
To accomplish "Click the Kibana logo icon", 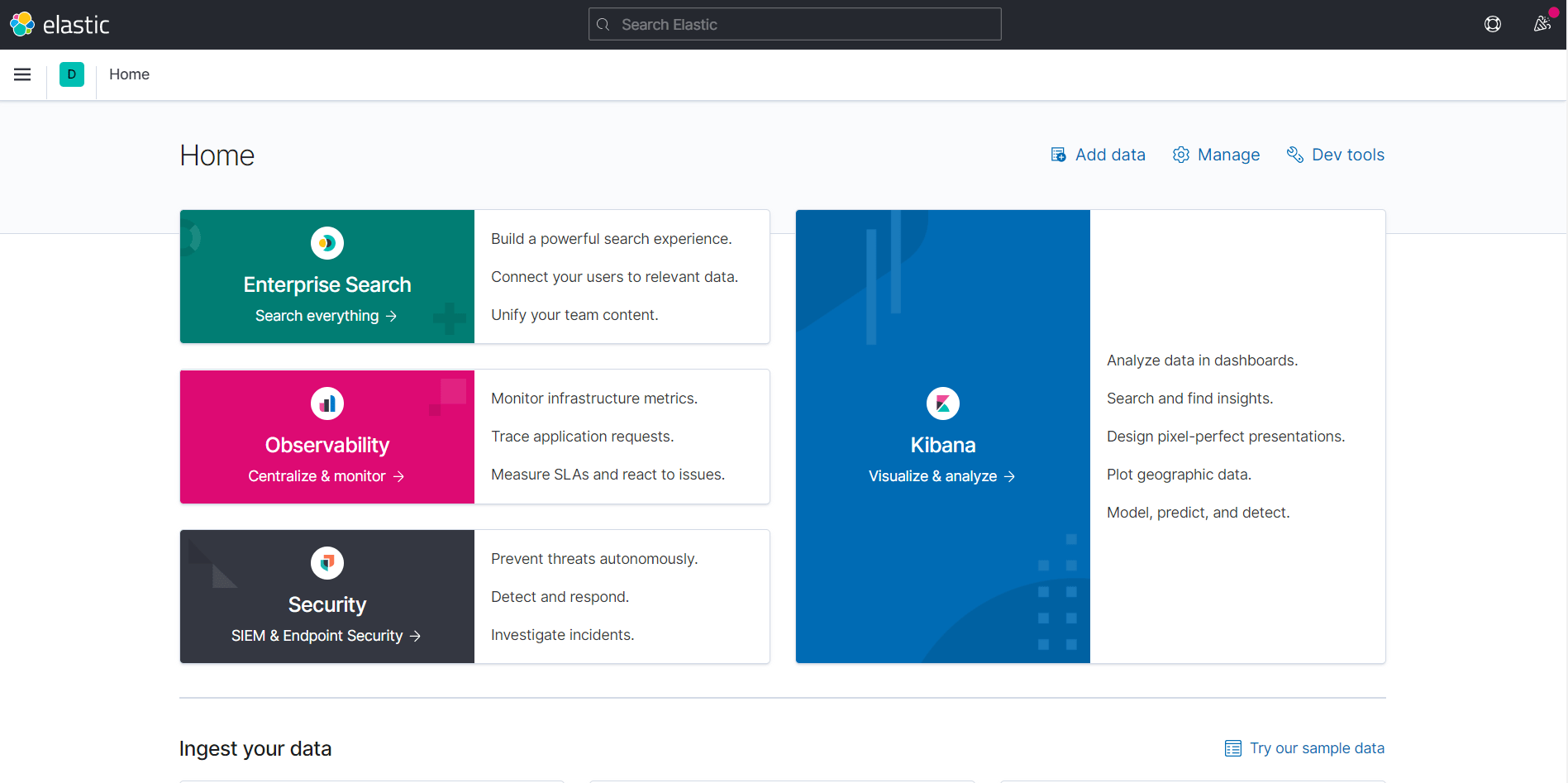I will click(942, 403).
